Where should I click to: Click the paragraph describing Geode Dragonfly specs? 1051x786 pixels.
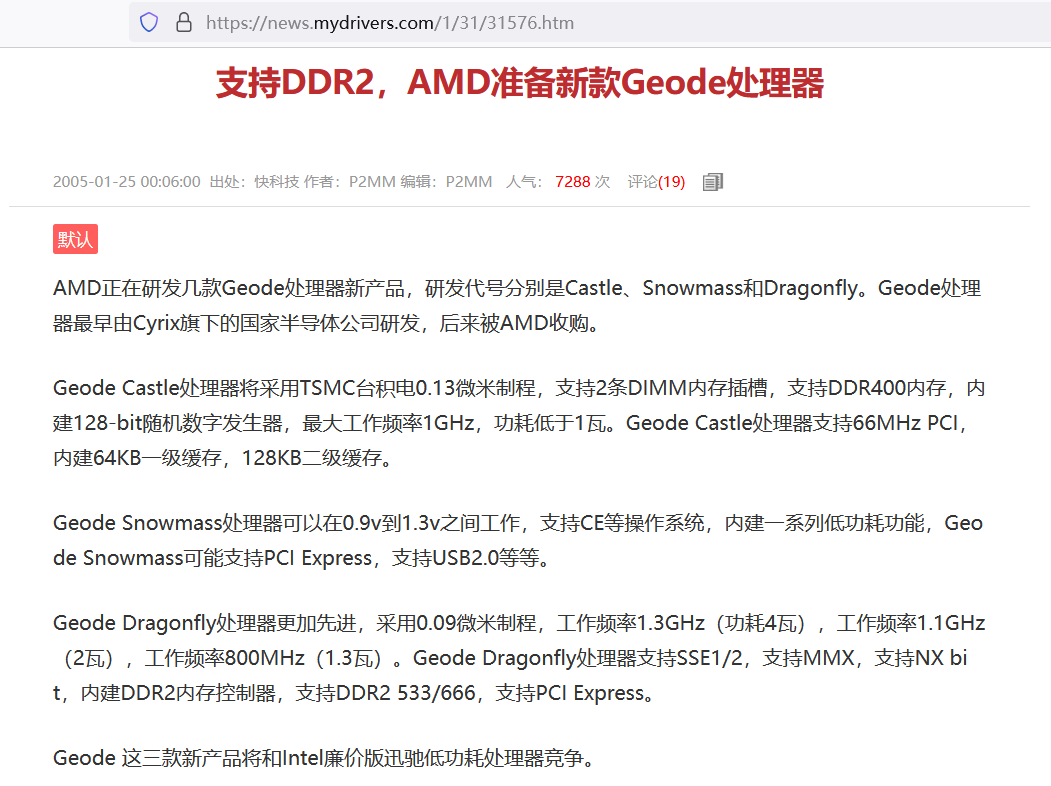516,657
